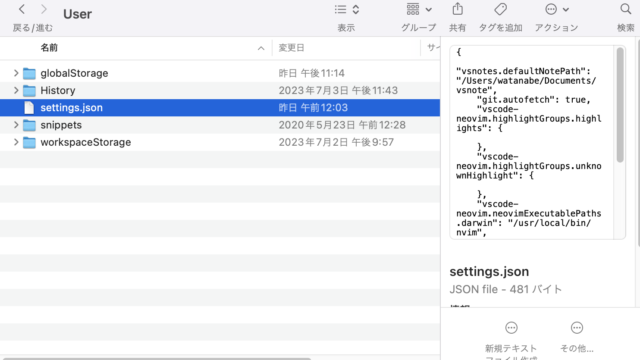
Task: Open the Group grid options dropdown
Action: (x=419, y=9)
